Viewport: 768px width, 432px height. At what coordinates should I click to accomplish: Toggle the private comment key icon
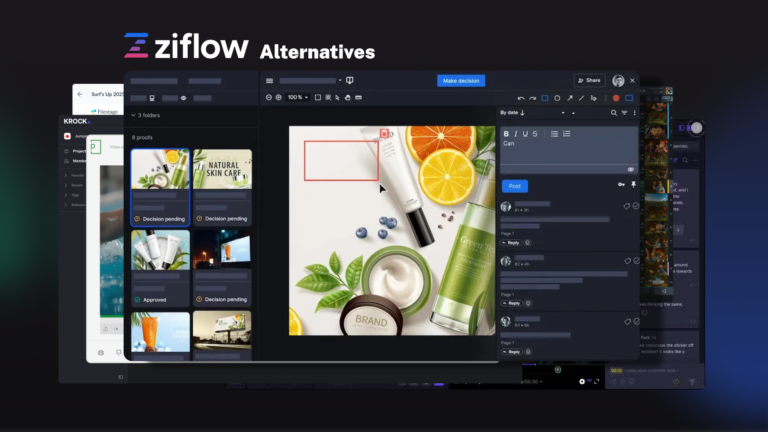(621, 185)
